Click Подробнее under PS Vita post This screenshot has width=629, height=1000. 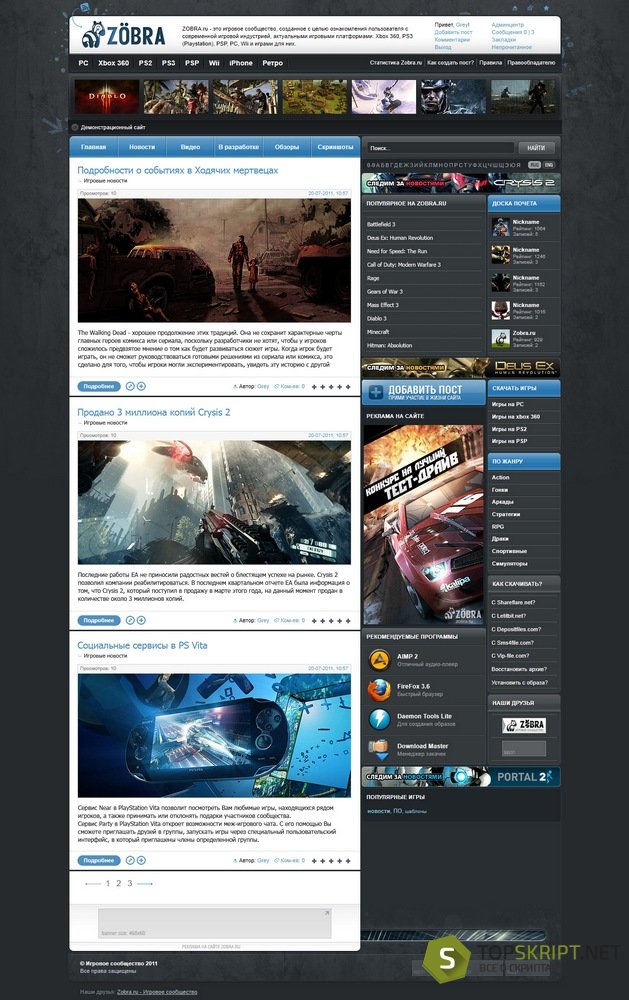click(x=99, y=860)
